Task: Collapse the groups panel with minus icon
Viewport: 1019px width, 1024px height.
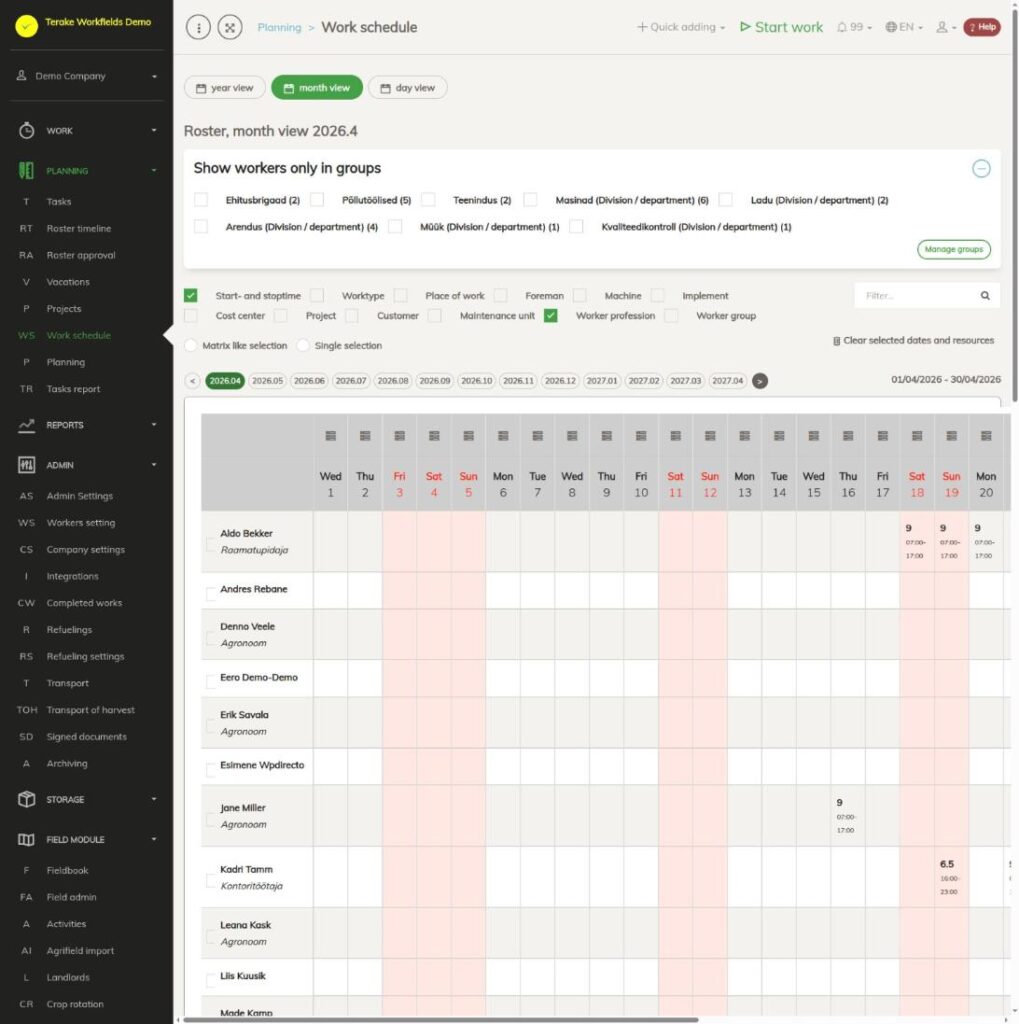Action: pyautogui.click(x=980, y=168)
